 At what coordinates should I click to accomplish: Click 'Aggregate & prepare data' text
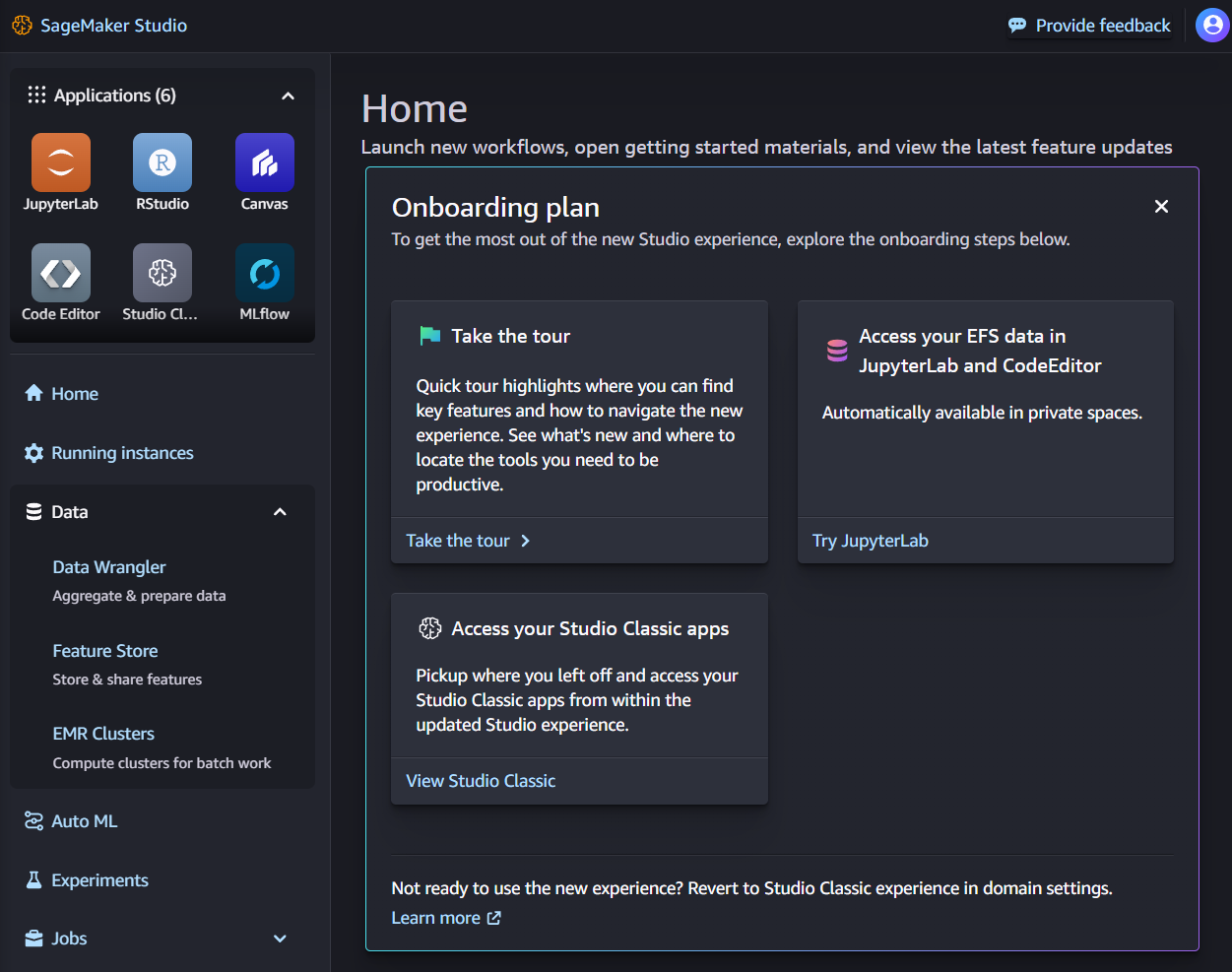tap(139, 596)
